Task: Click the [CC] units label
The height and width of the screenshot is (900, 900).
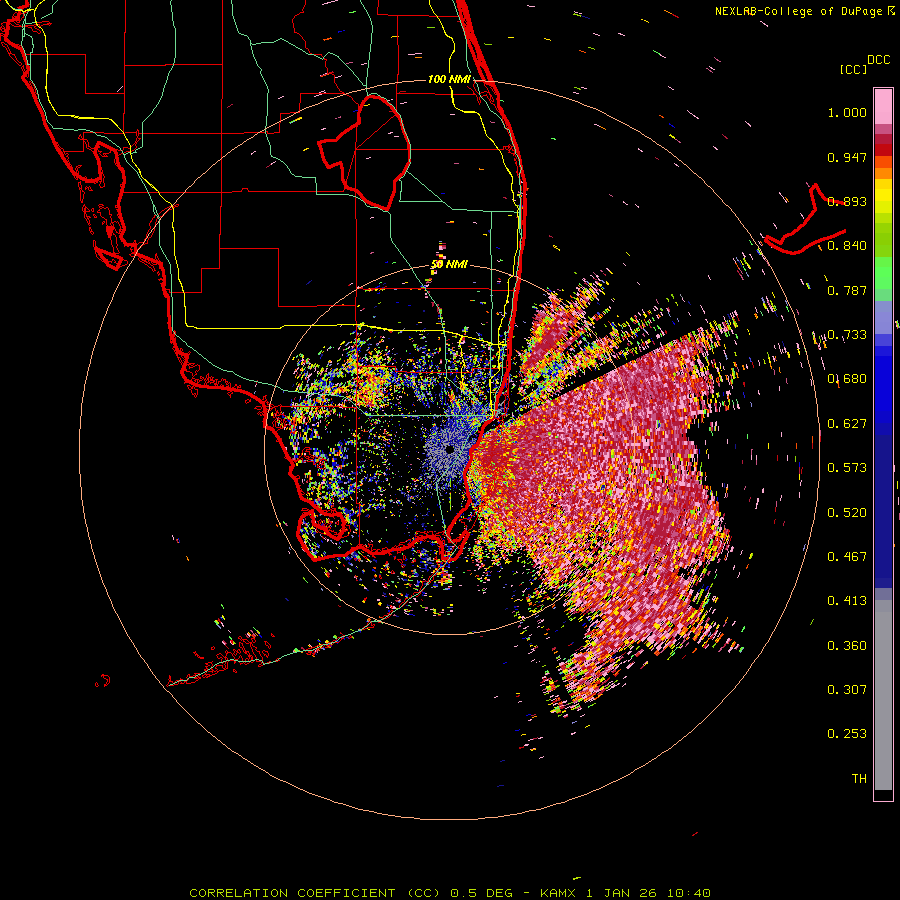Action: point(853,69)
